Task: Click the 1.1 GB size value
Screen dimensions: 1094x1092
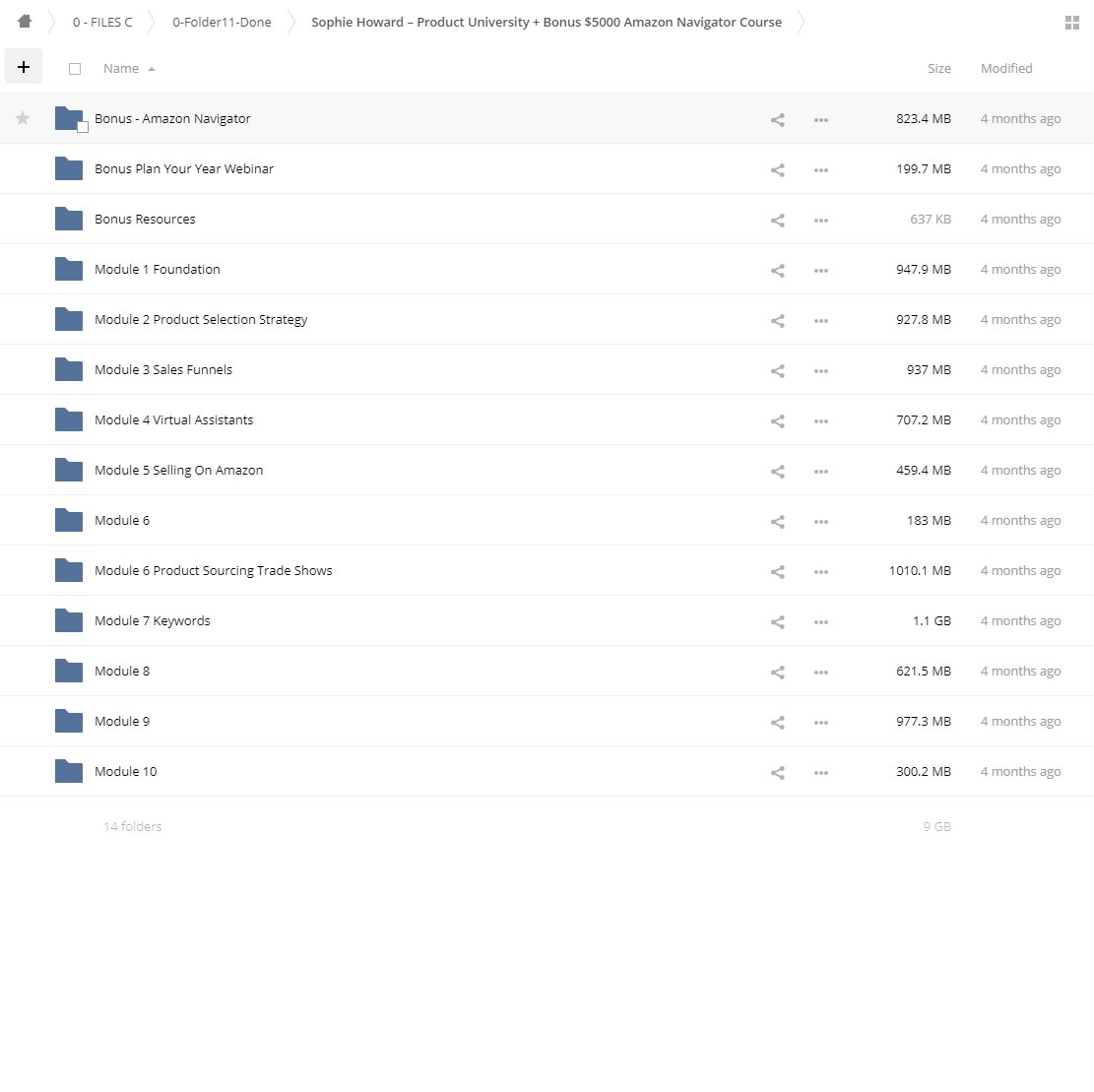Action: coord(932,621)
